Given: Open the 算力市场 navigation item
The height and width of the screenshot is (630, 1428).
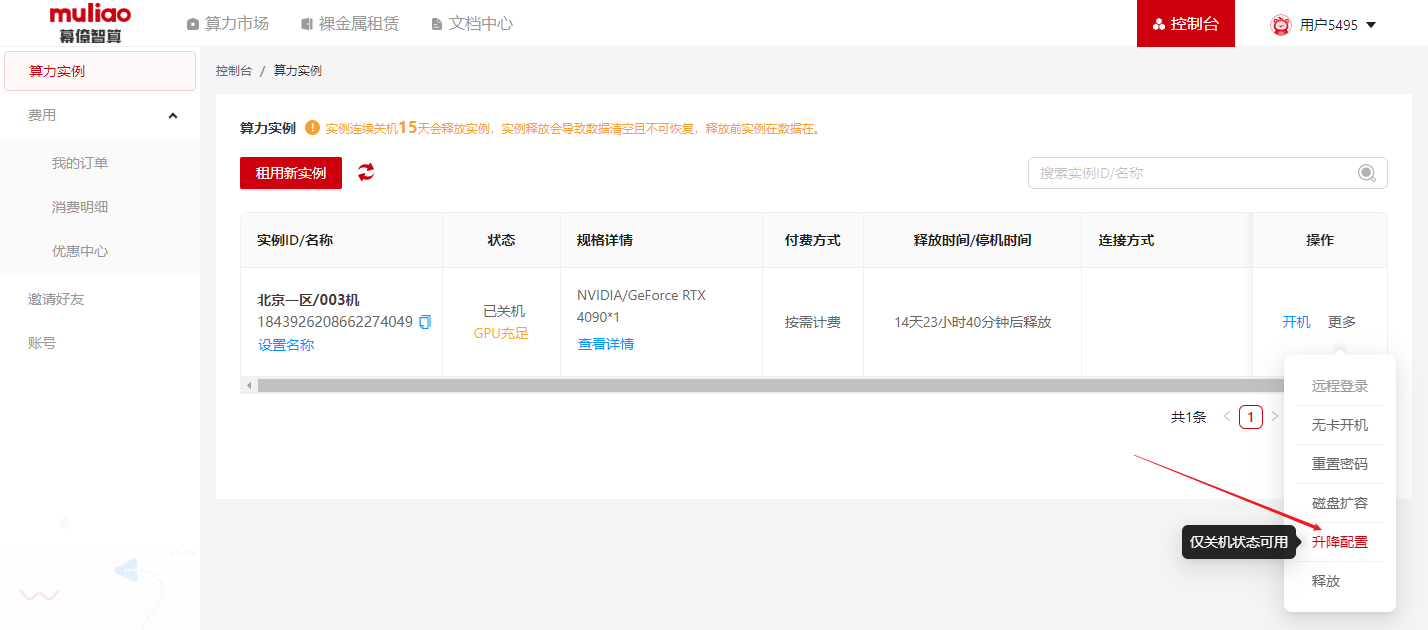Looking at the screenshot, I should coord(228,23).
